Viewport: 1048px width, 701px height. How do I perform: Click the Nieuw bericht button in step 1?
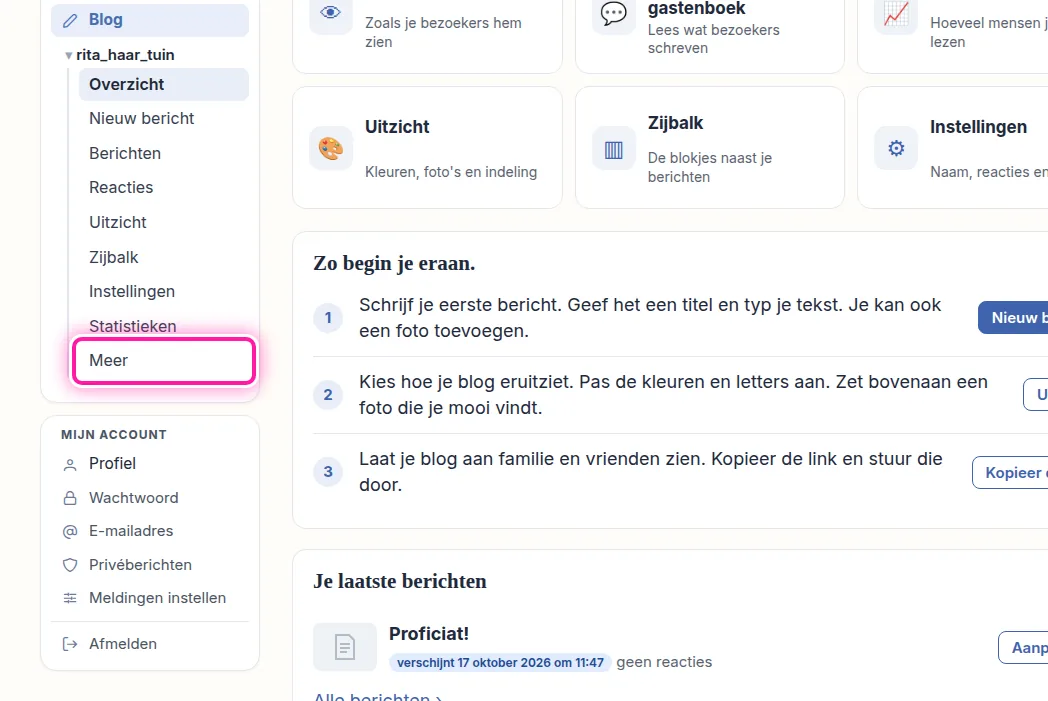[x=1013, y=318]
